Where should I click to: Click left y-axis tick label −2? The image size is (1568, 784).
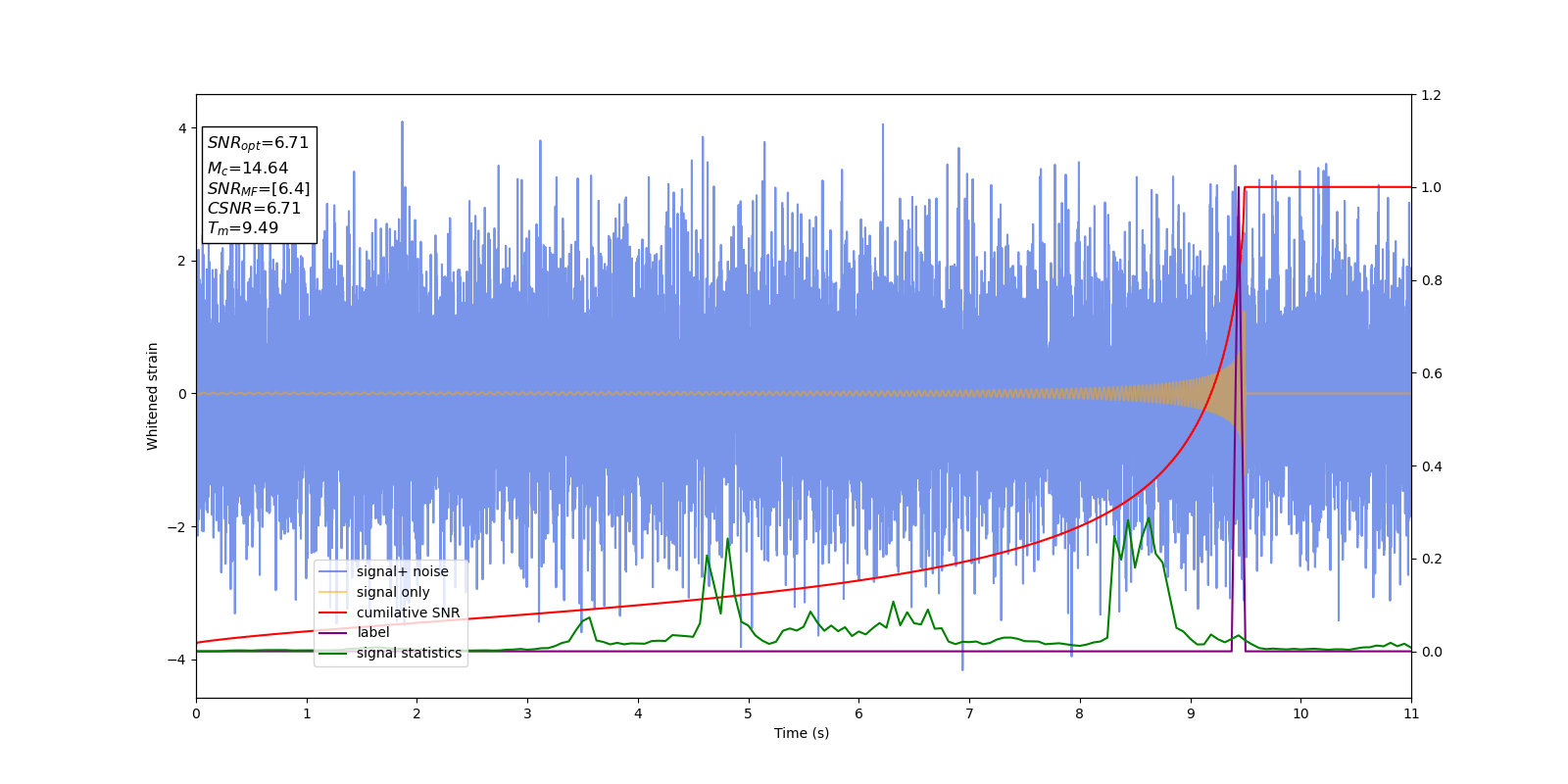(177, 527)
